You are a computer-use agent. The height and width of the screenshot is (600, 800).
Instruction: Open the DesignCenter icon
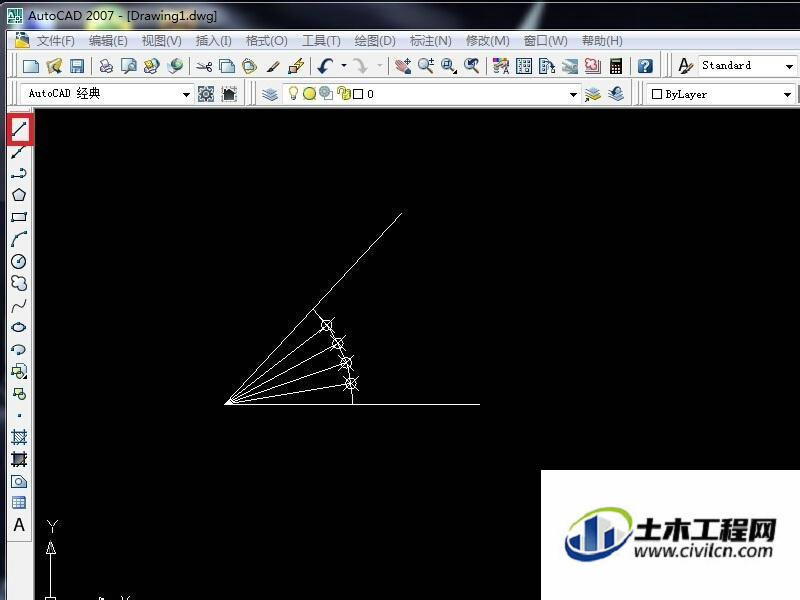523,66
